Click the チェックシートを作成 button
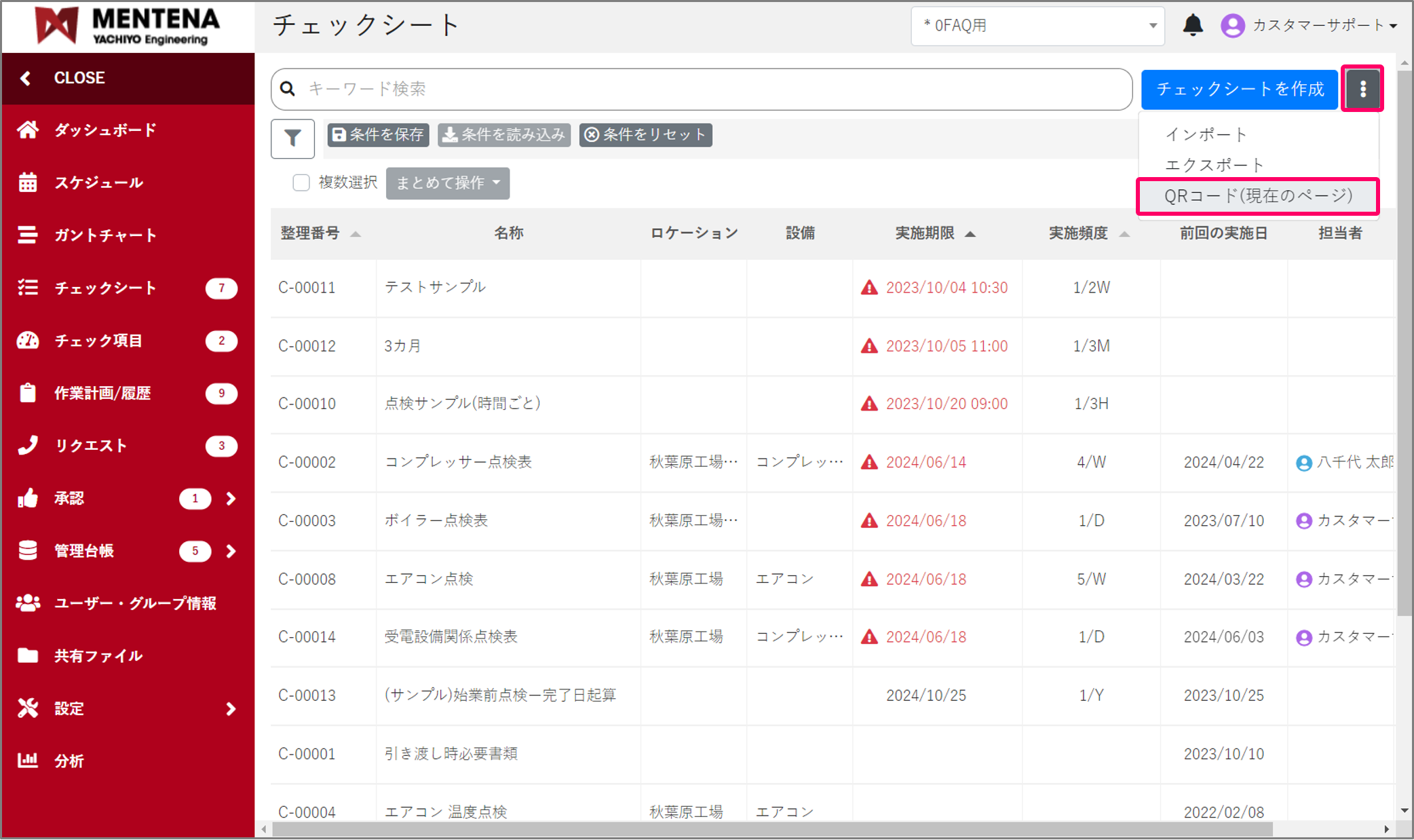 click(x=1239, y=89)
